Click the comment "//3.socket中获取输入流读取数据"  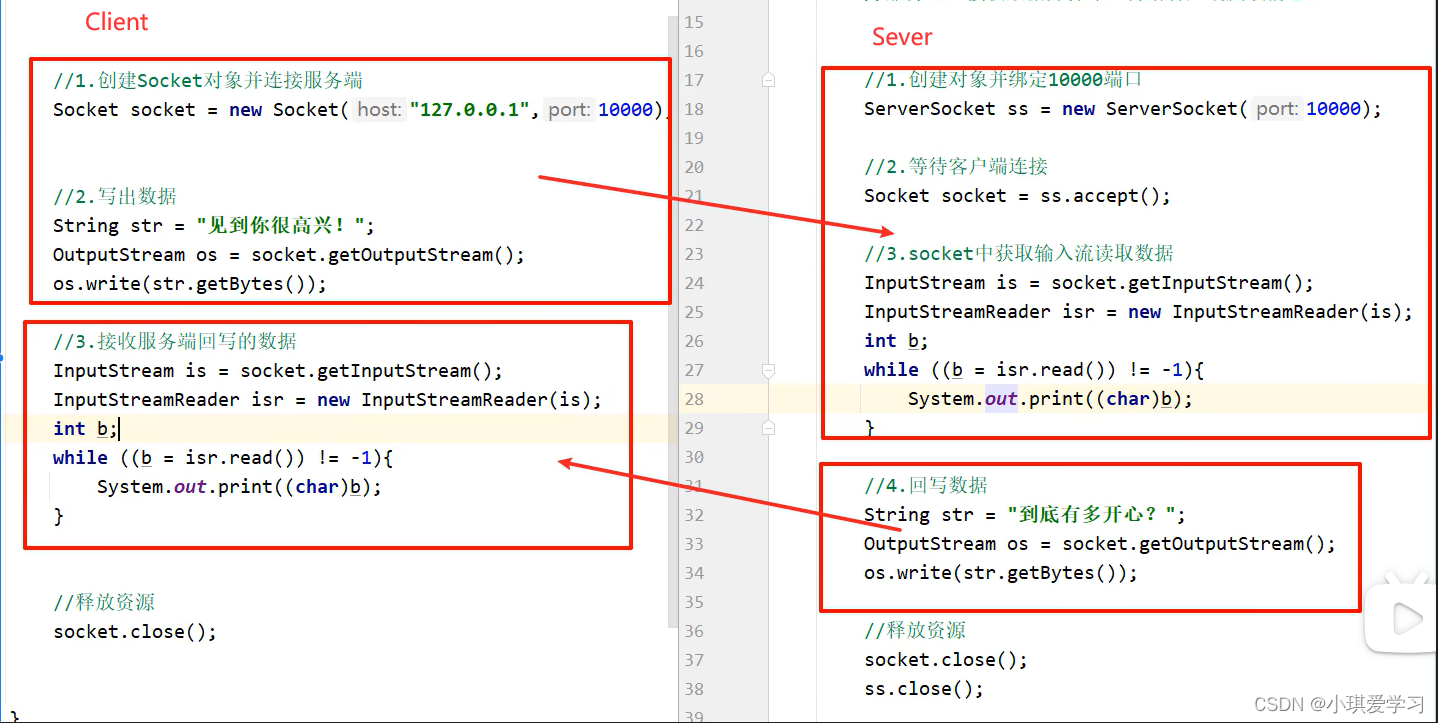point(1019,254)
